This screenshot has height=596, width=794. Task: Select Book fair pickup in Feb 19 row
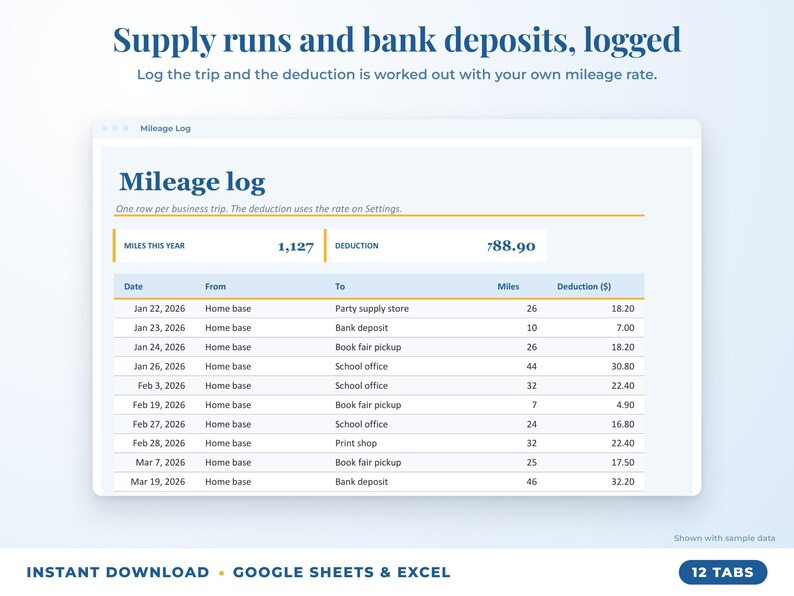(368, 405)
